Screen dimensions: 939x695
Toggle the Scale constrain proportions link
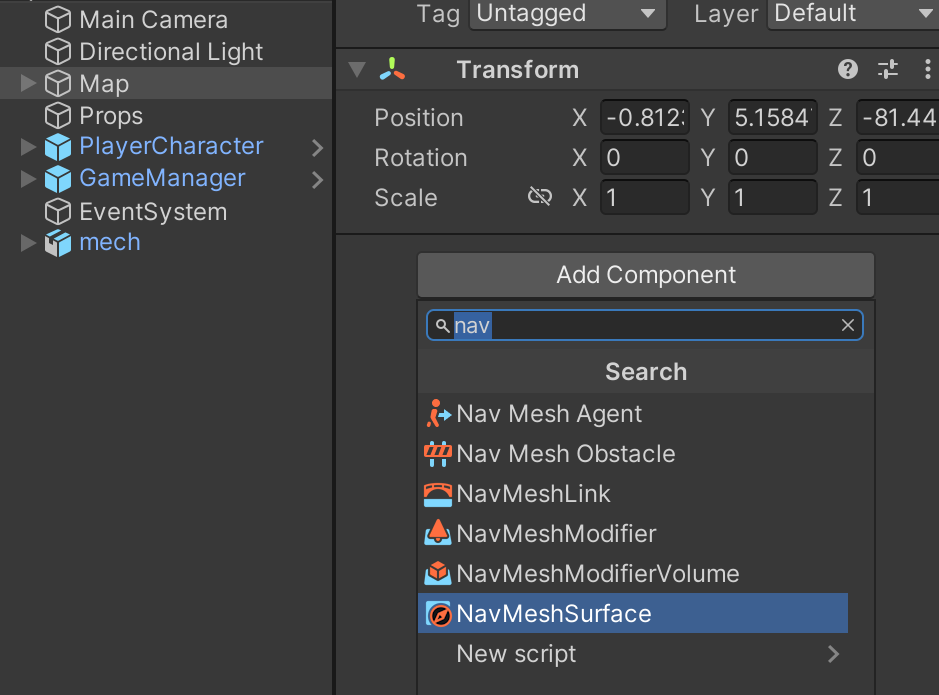(540, 197)
